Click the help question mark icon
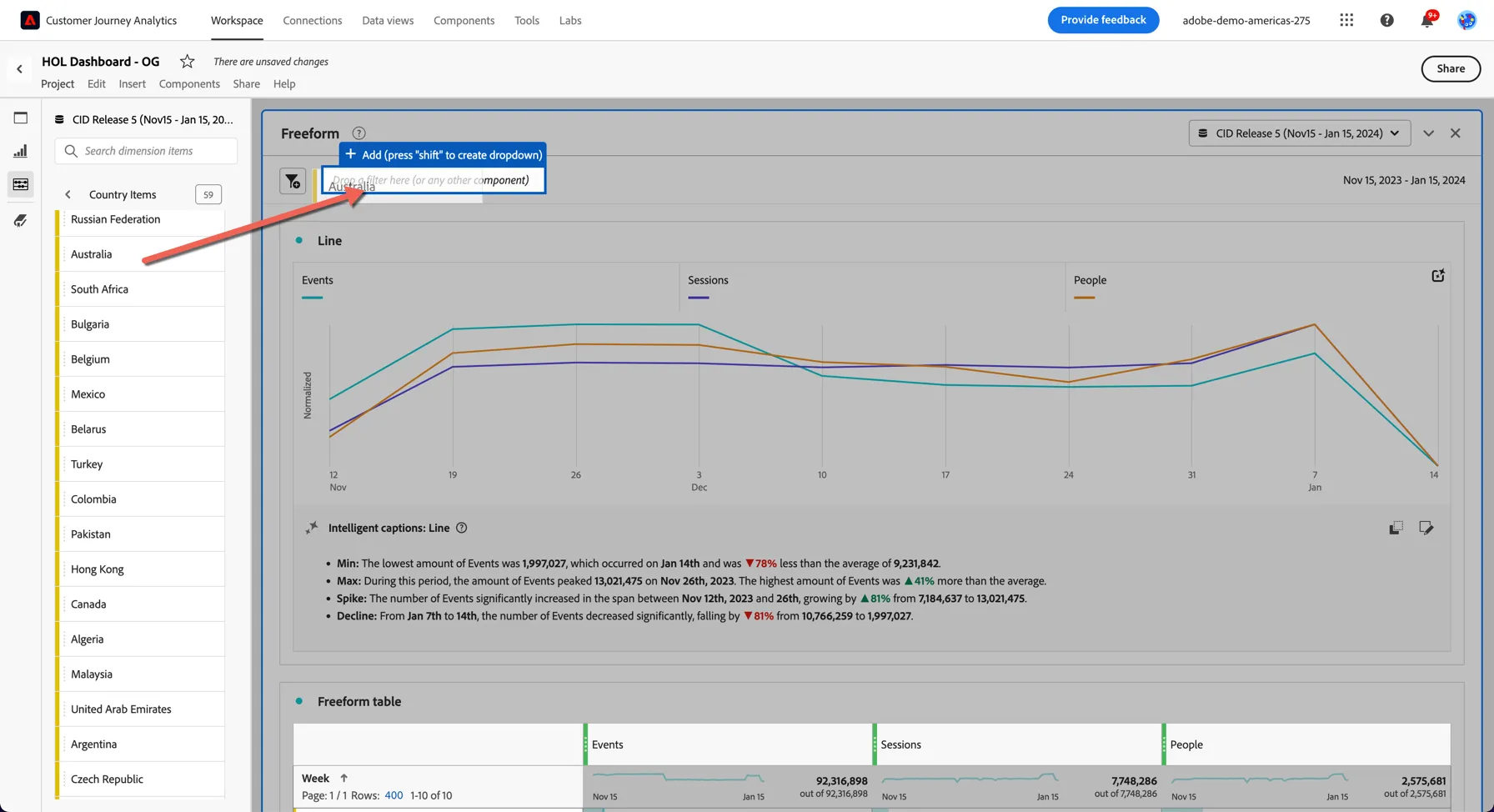This screenshot has height=812, width=1494. pos(1386,20)
